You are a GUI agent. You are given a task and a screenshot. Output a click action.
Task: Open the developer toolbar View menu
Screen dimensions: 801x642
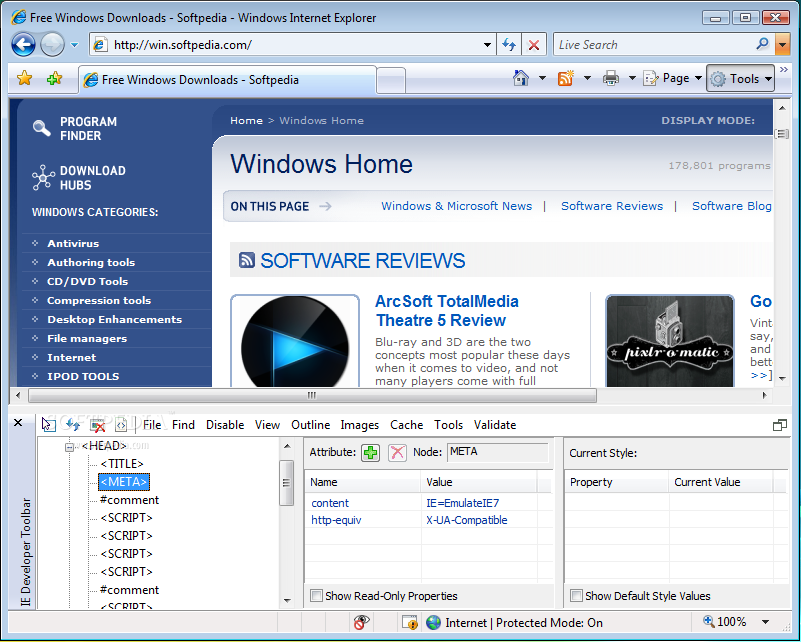click(x=267, y=425)
